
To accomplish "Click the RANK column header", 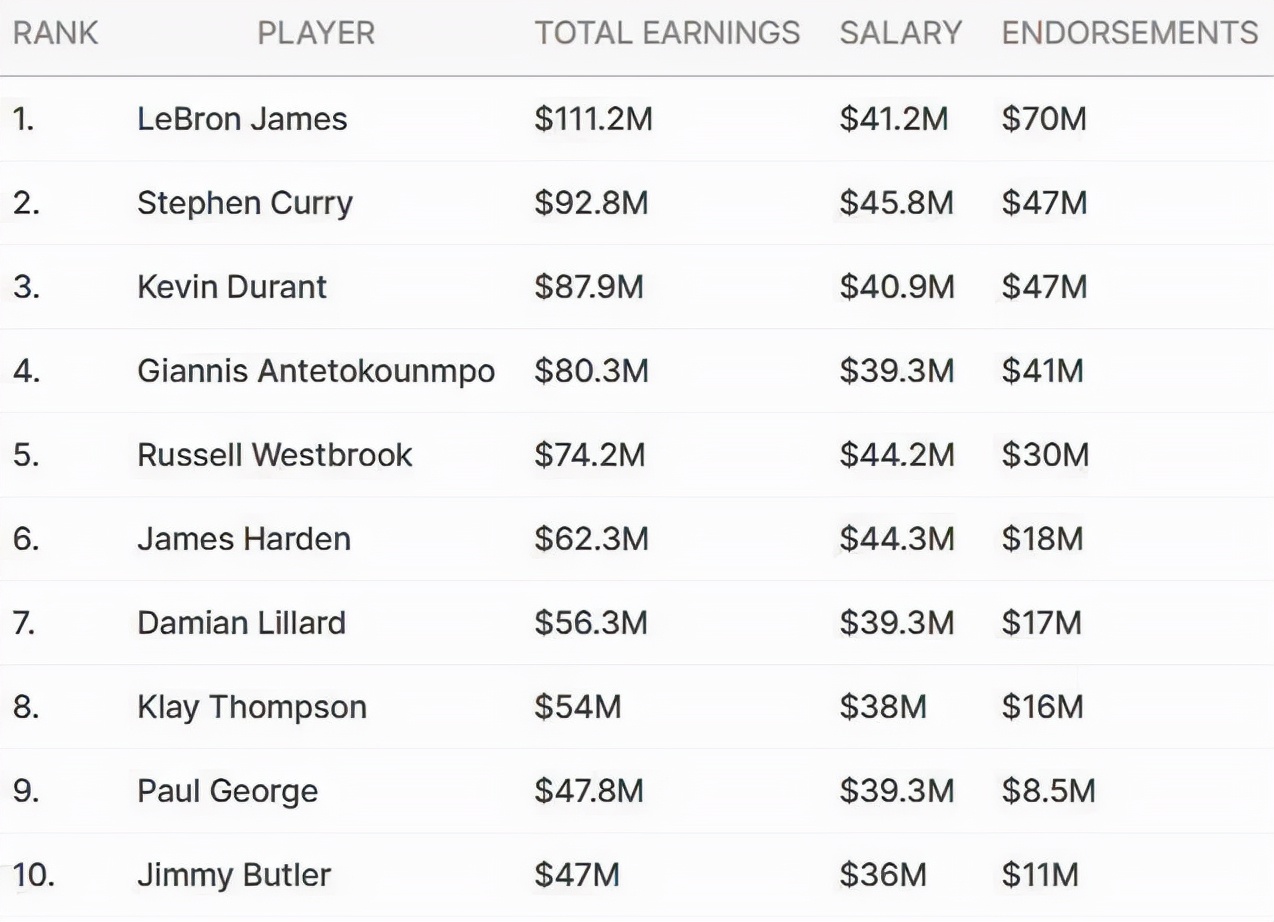I will [56, 33].
